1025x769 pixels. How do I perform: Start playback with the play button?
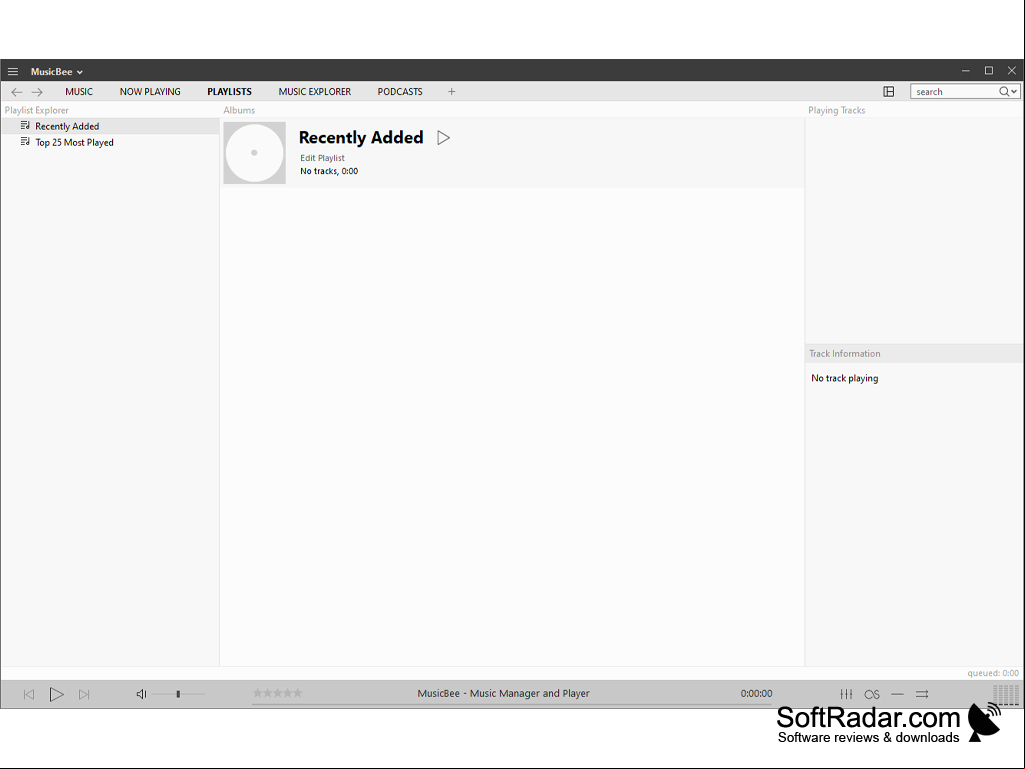point(56,694)
